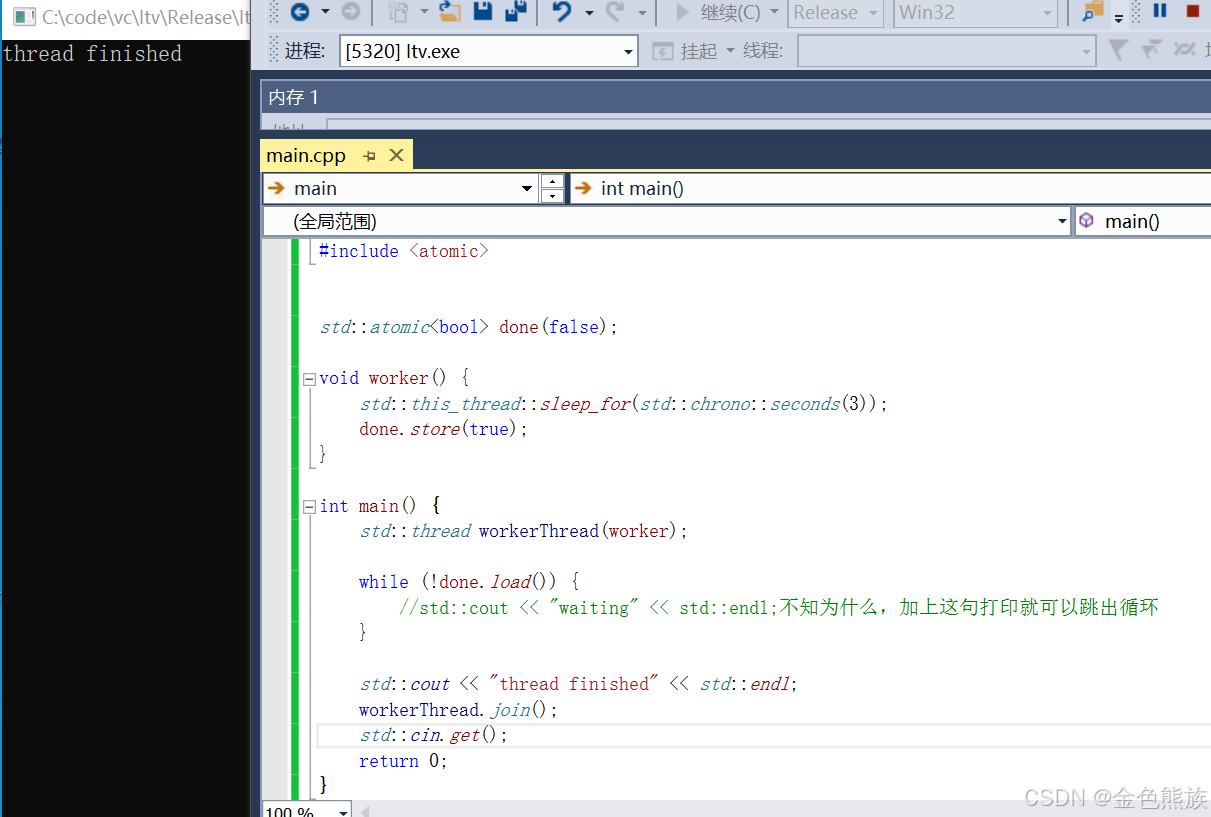Click the New Project toolbar icon
This screenshot has width=1211, height=817.
tap(398, 12)
